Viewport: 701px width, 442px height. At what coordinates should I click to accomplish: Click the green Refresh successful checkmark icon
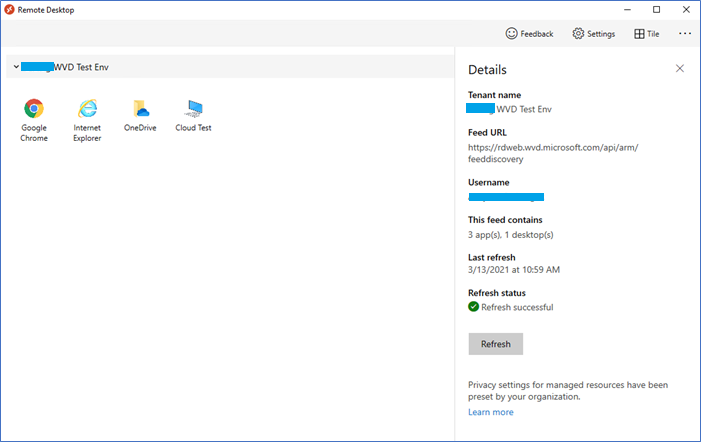coord(473,307)
